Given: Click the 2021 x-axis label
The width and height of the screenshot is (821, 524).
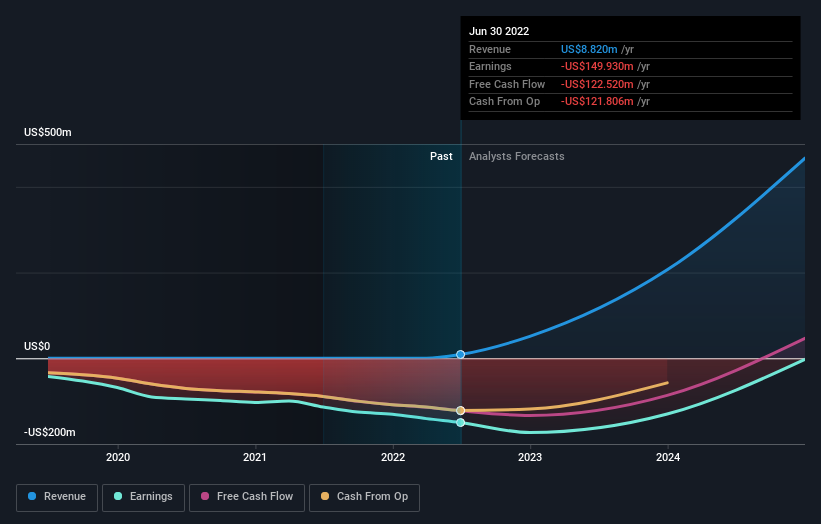Looking at the screenshot, I should click(254, 457).
